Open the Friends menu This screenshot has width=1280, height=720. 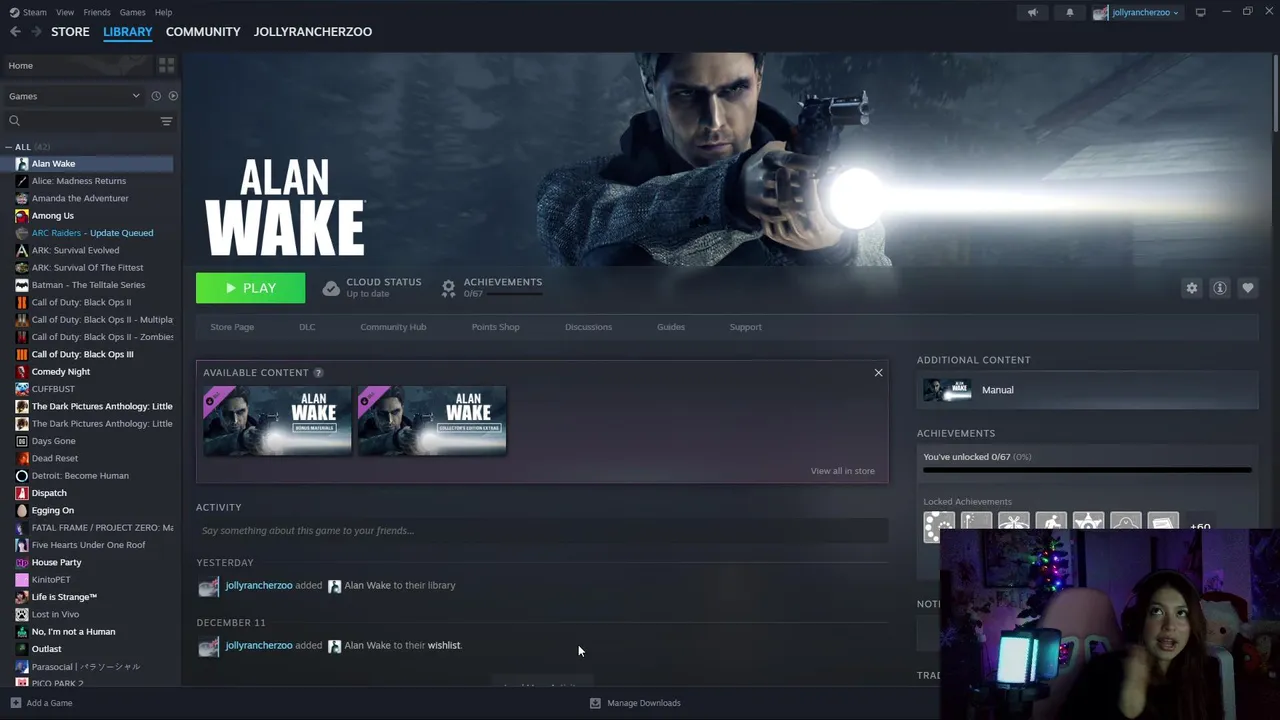click(97, 12)
